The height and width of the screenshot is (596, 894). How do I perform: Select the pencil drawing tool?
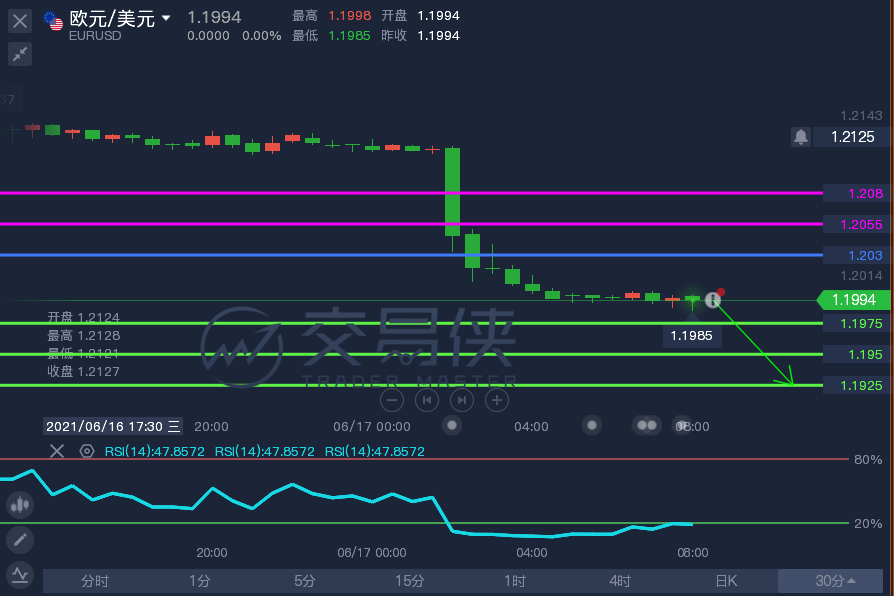20,540
